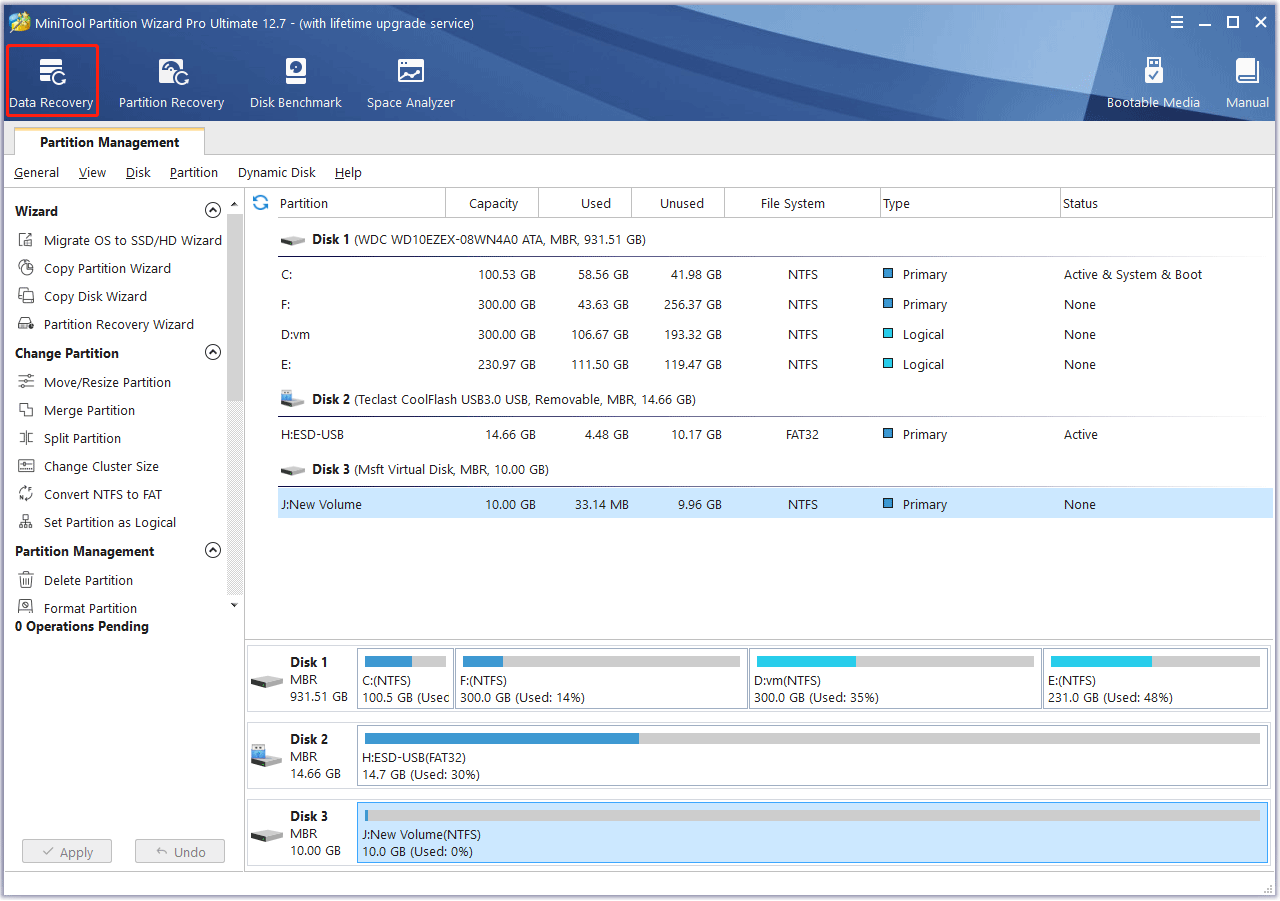Select Set Partition as Logical
This screenshot has width=1280, height=901.
pos(96,522)
